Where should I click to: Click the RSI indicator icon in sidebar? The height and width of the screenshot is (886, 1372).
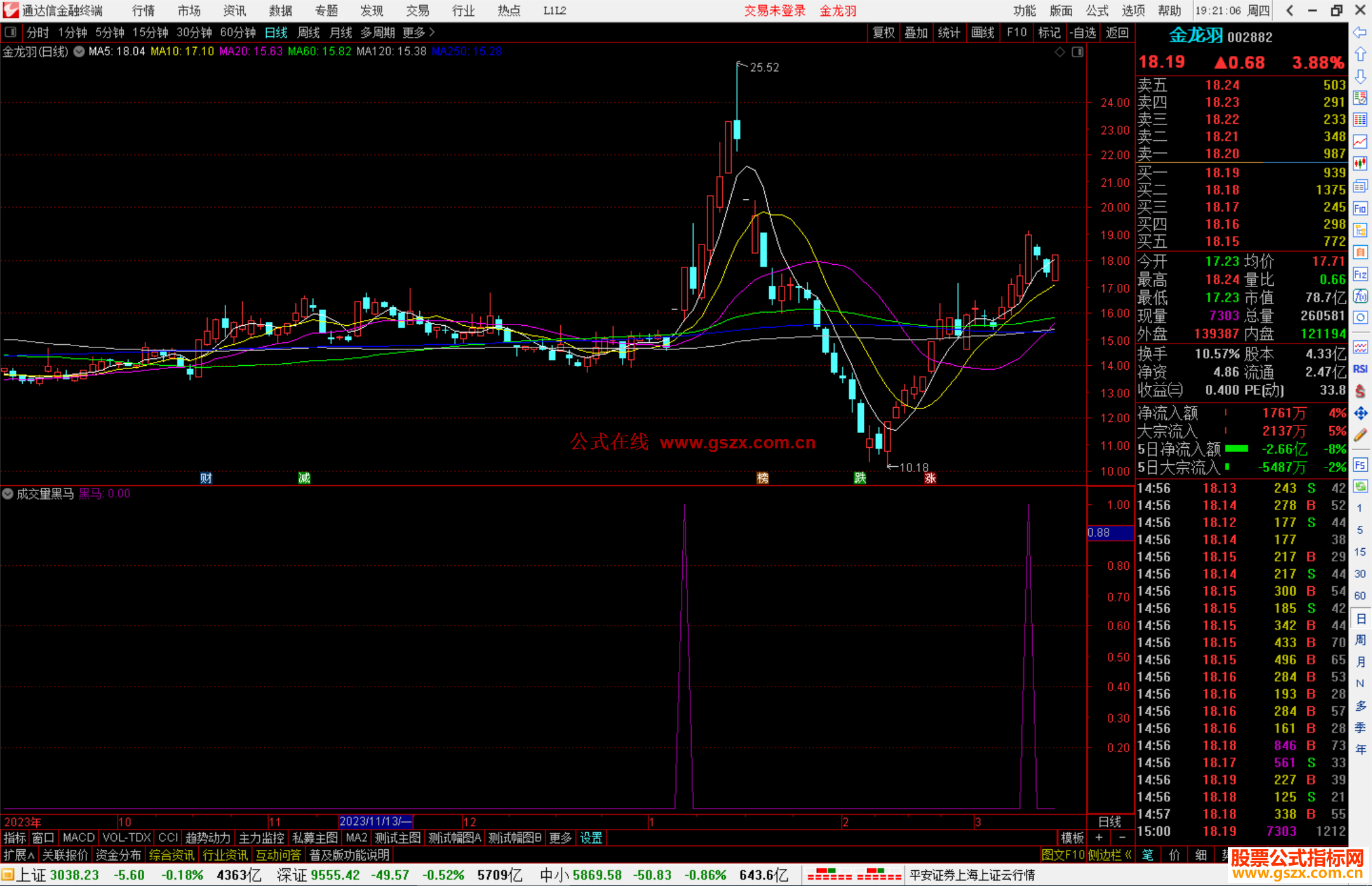[x=1360, y=369]
